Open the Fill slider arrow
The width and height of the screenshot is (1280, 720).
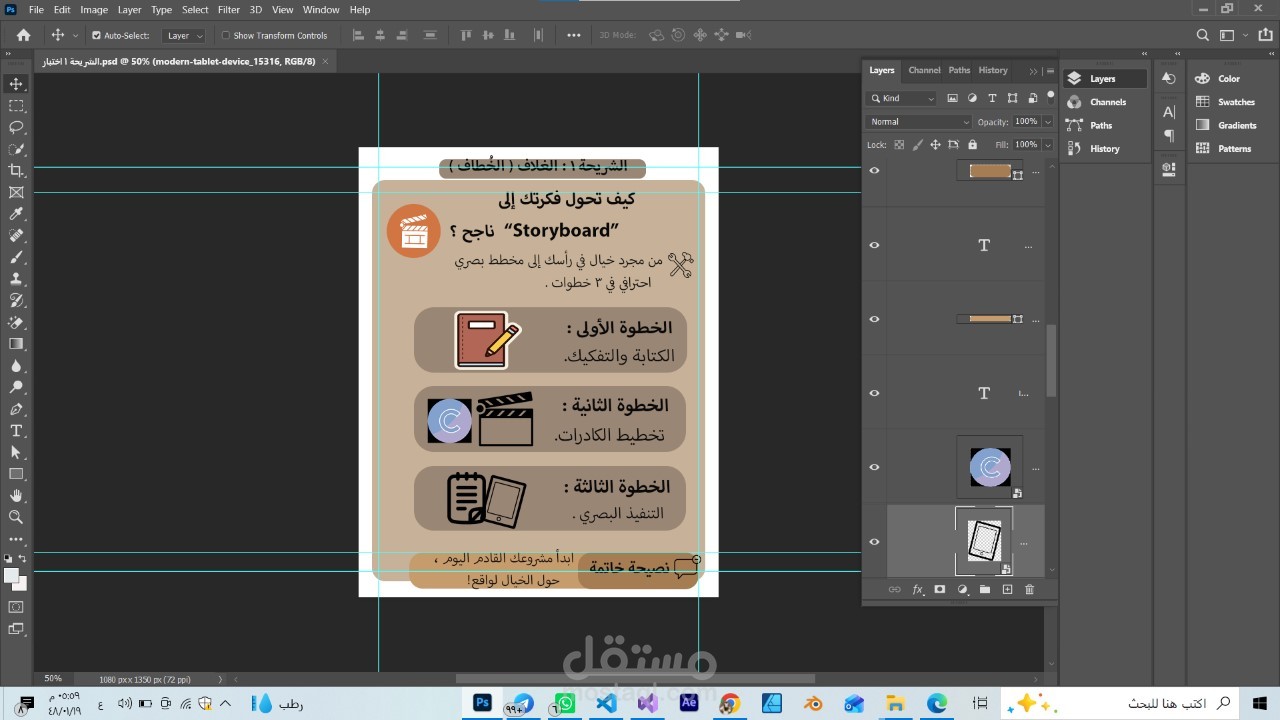[x=1047, y=145]
